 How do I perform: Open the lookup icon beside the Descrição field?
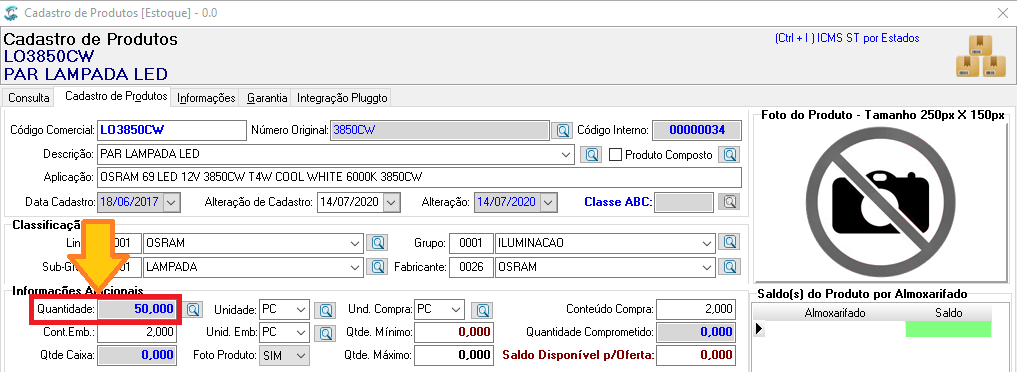[x=590, y=155]
